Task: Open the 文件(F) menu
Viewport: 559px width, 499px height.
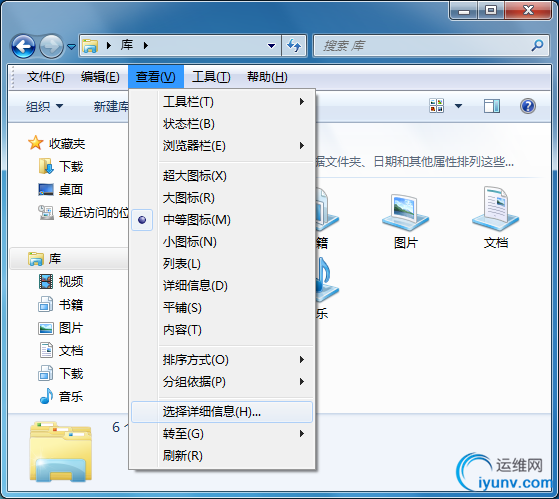Action: tap(45, 77)
